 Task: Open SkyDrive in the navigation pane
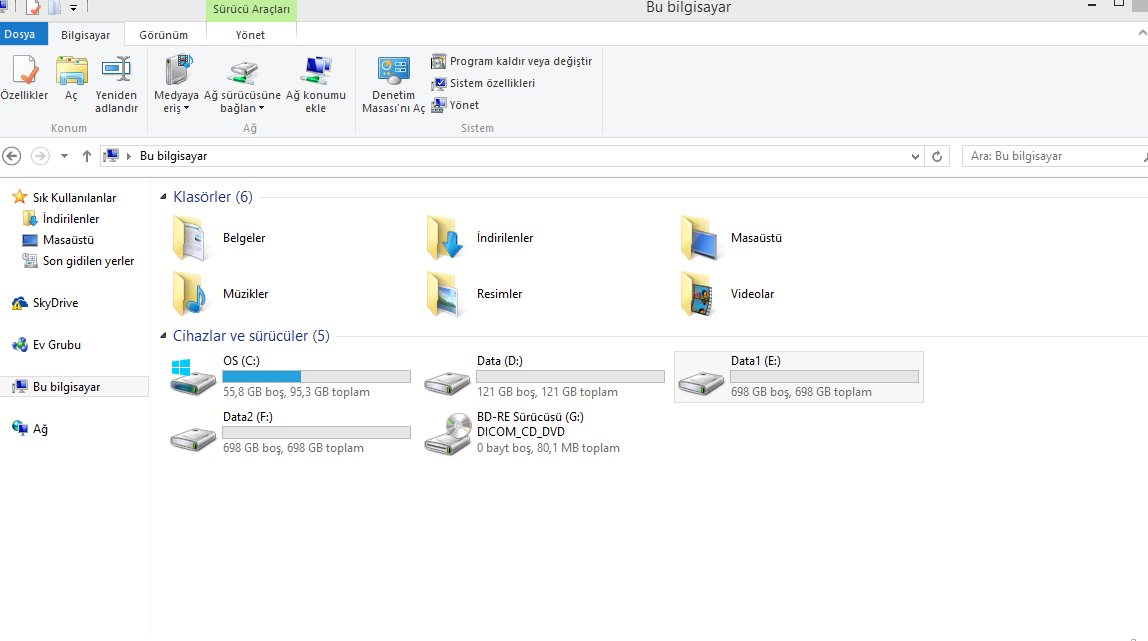(x=55, y=303)
